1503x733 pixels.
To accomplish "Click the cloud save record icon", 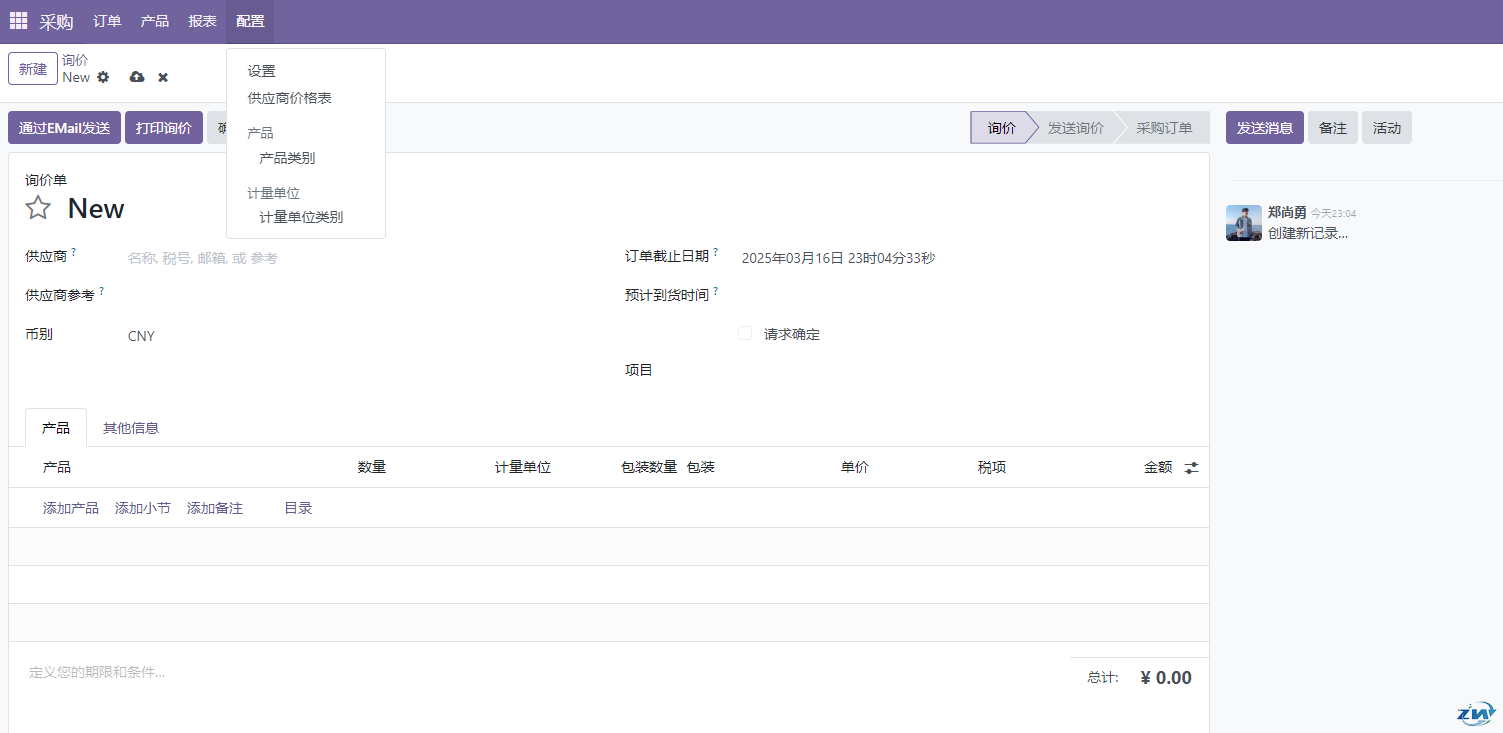I will (137, 77).
